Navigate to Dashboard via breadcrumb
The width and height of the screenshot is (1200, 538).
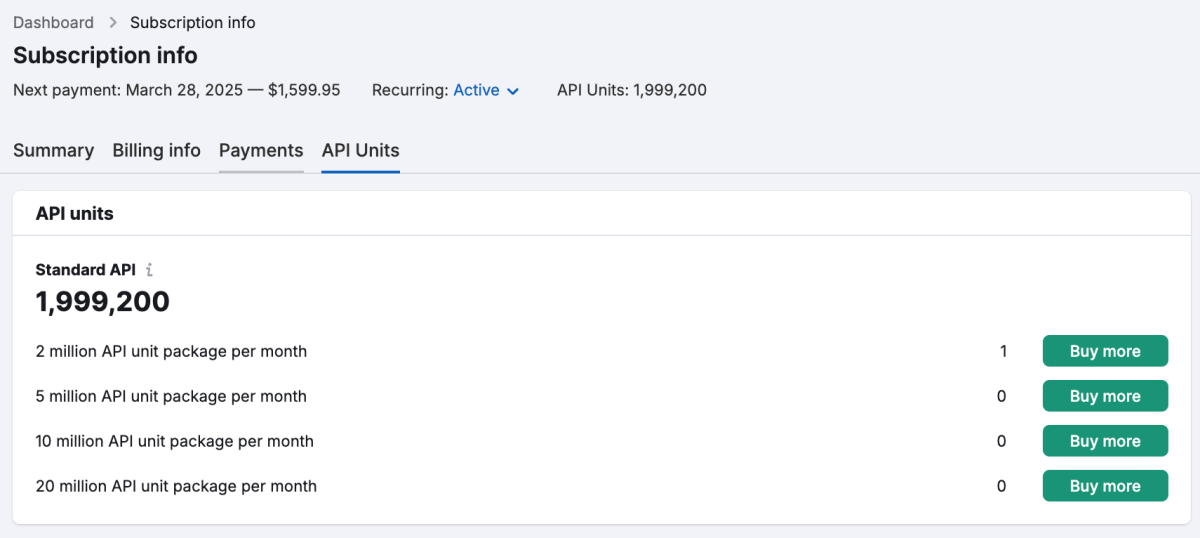click(x=53, y=22)
